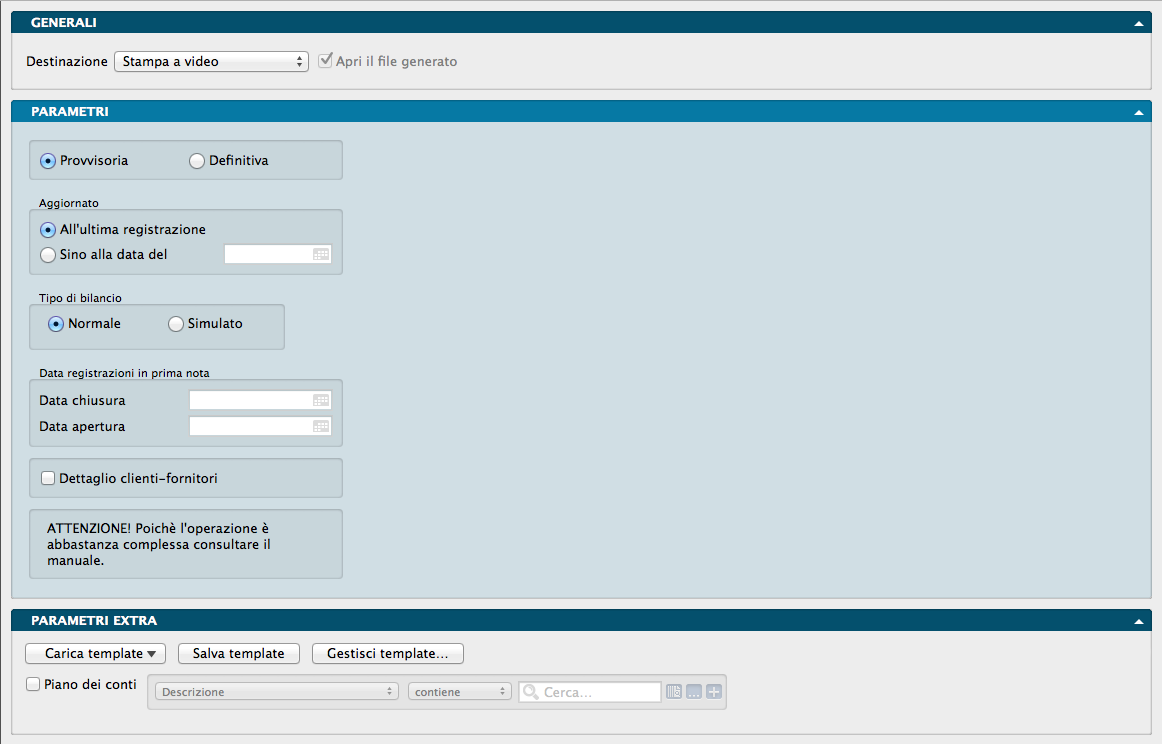Collapse the PARAMETRI section arrow

pos(1138,112)
